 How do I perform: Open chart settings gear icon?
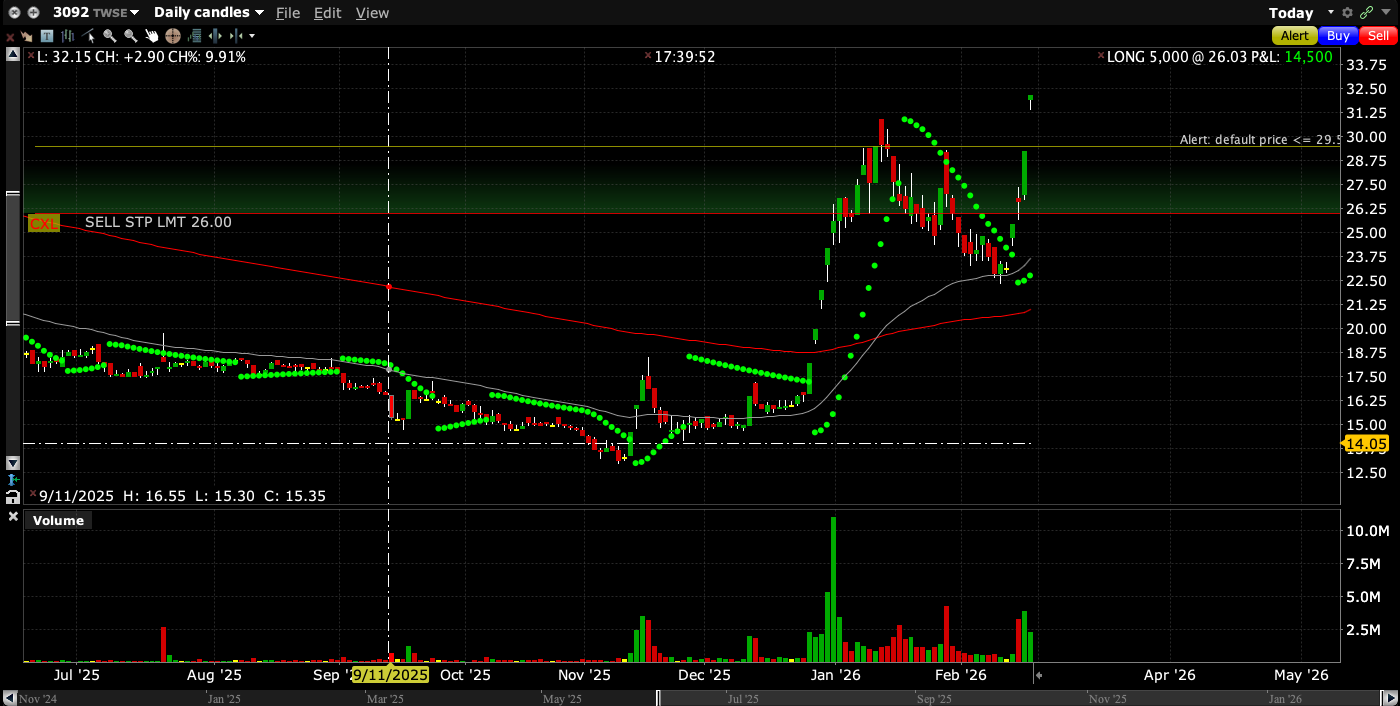(1347, 13)
